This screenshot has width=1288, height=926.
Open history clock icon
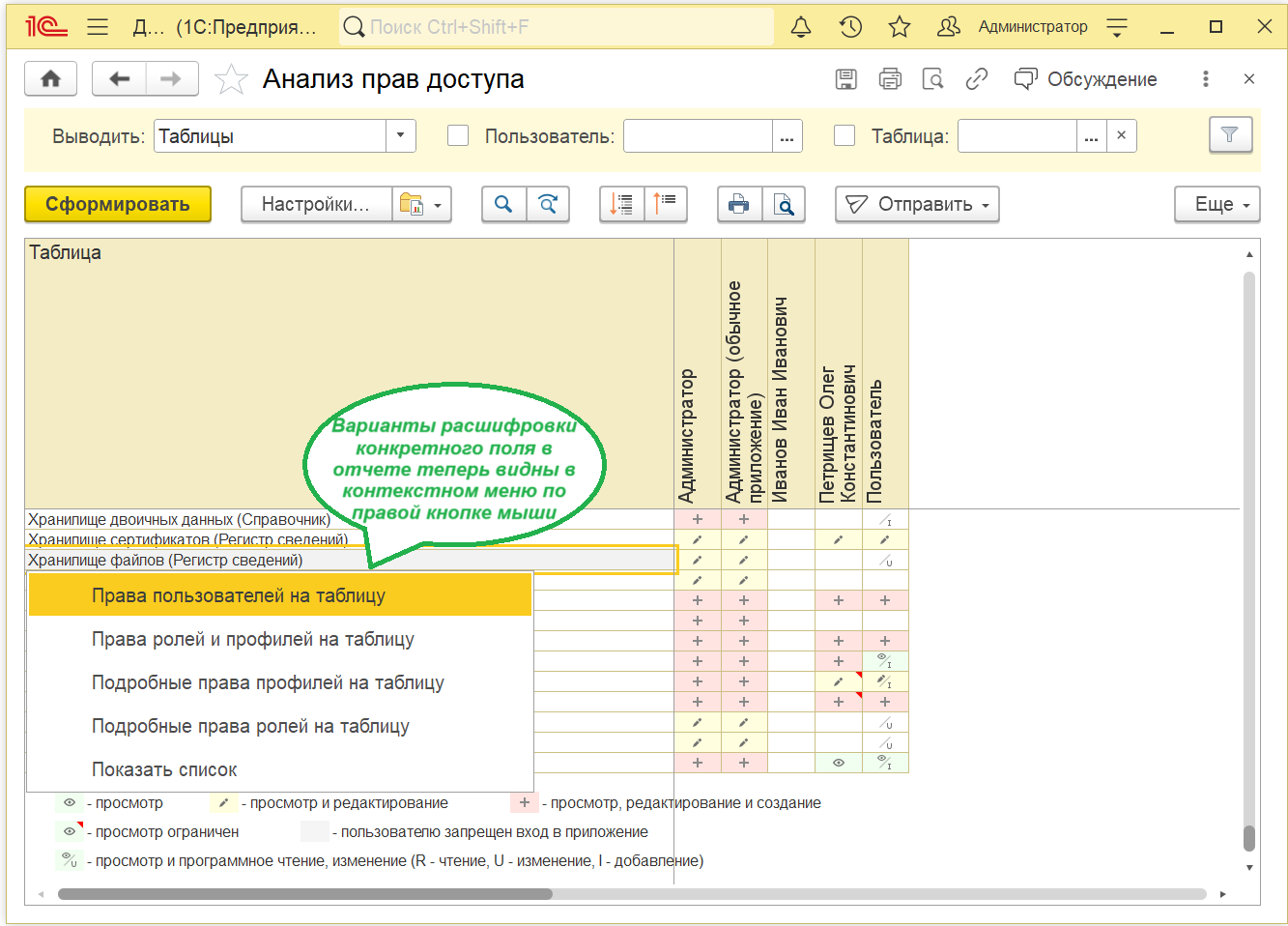850,27
